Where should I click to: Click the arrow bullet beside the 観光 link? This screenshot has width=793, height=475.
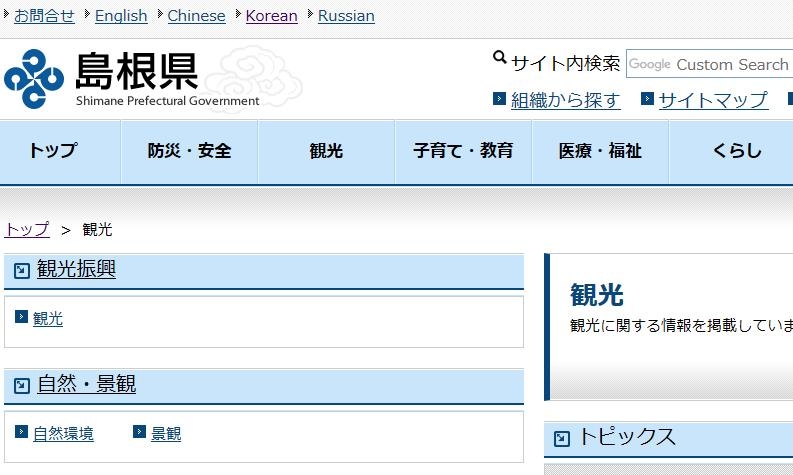21,317
